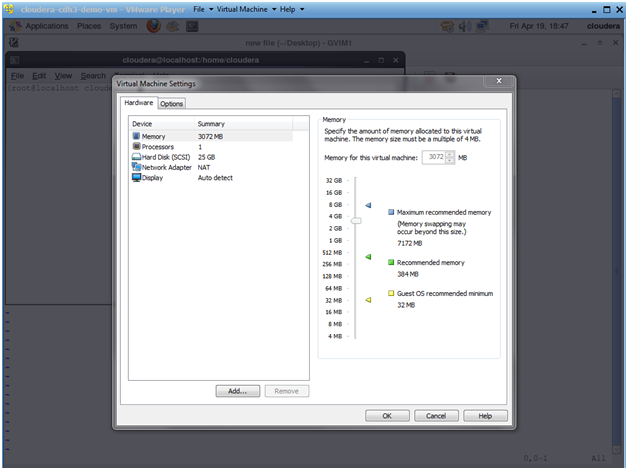Screen dimensions: 628x470
Task: Open the terminal's View menu
Action: [63, 76]
